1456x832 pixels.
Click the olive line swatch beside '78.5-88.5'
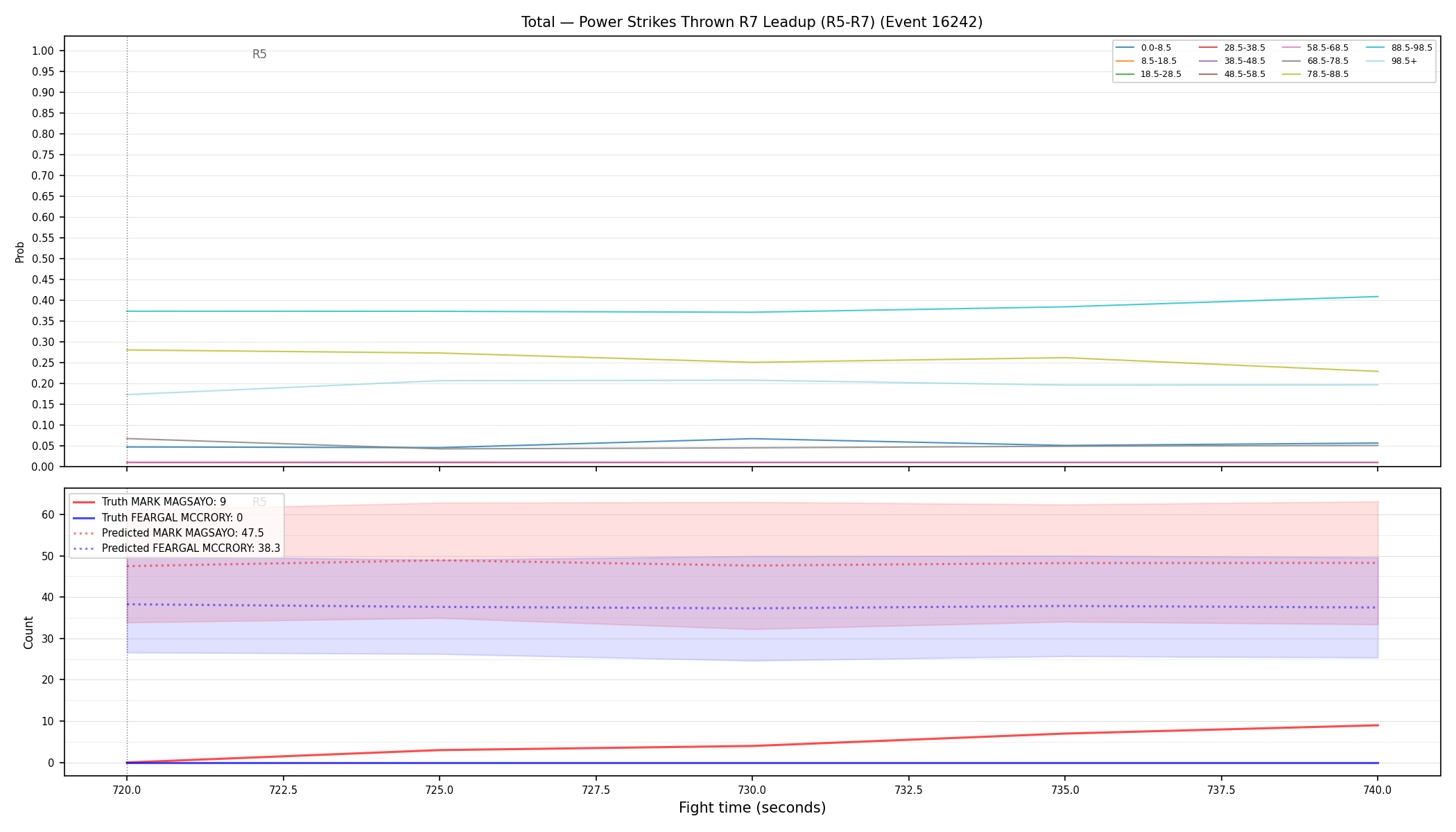[1292, 74]
